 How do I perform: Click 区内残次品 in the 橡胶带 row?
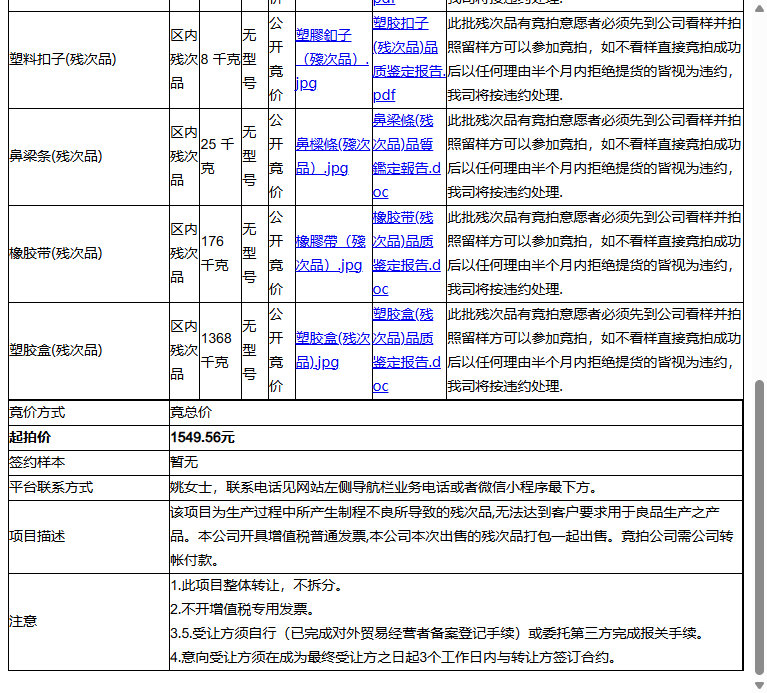pos(184,253)
